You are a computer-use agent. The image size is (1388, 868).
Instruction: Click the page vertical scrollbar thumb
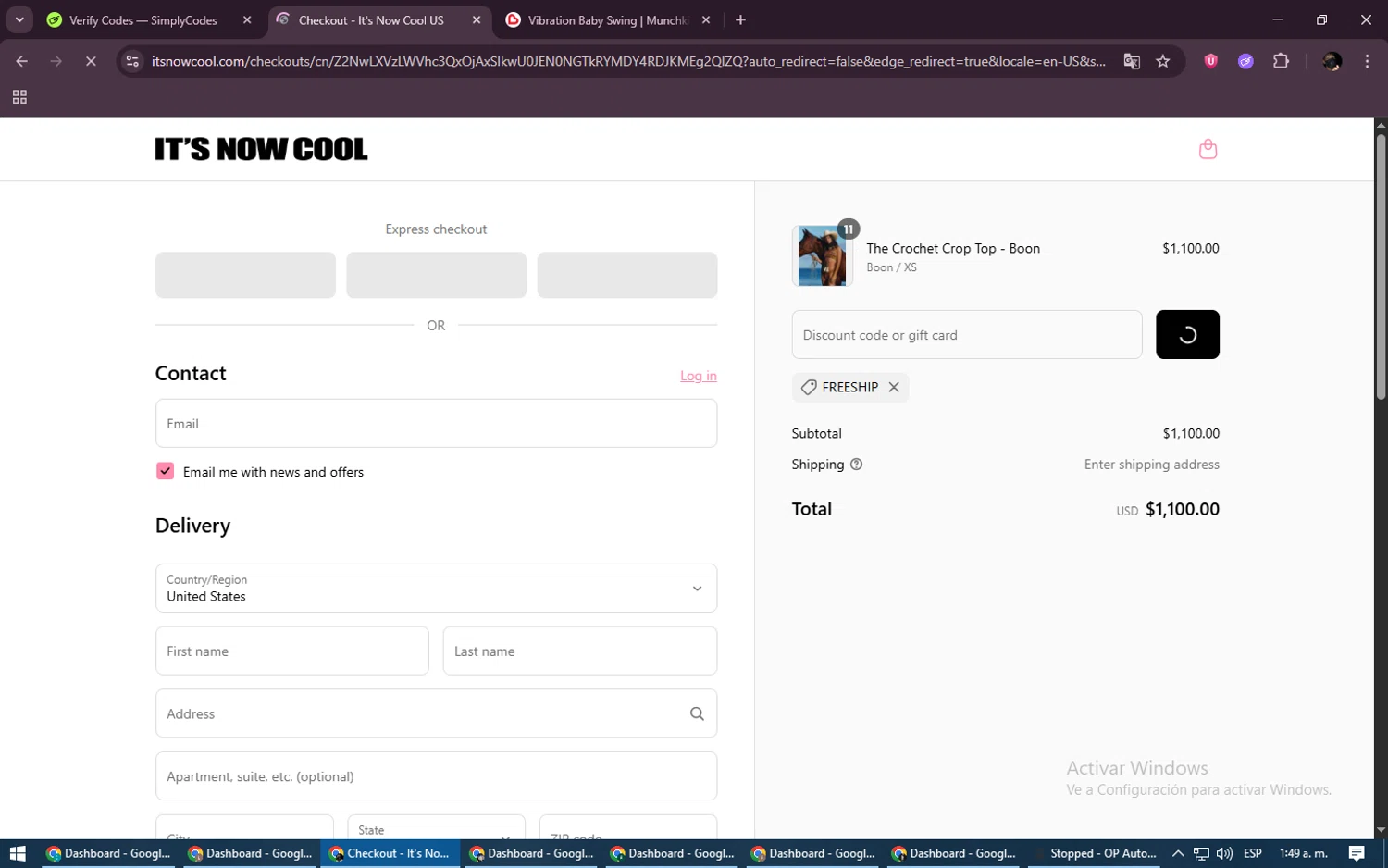click(x=1381, y=267)
